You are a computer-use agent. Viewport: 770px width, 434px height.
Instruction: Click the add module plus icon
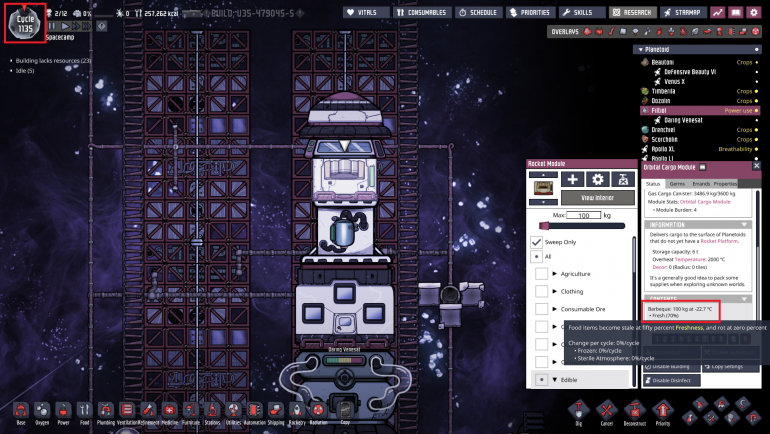pos(573,180)
